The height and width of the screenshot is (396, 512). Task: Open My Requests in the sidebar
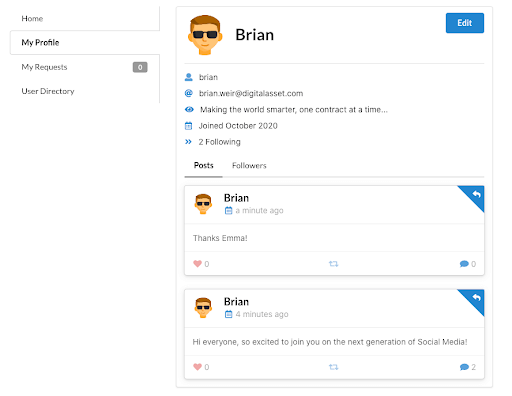click(x=85, y=67)
